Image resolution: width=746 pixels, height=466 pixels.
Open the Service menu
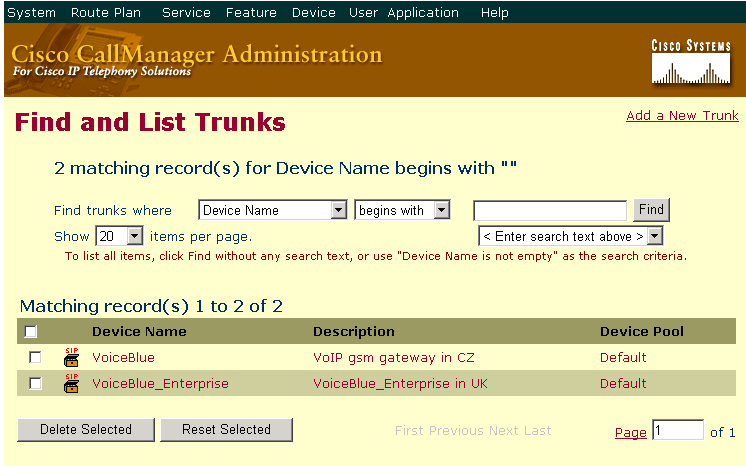pyautogui.click(x=186, y=12)
